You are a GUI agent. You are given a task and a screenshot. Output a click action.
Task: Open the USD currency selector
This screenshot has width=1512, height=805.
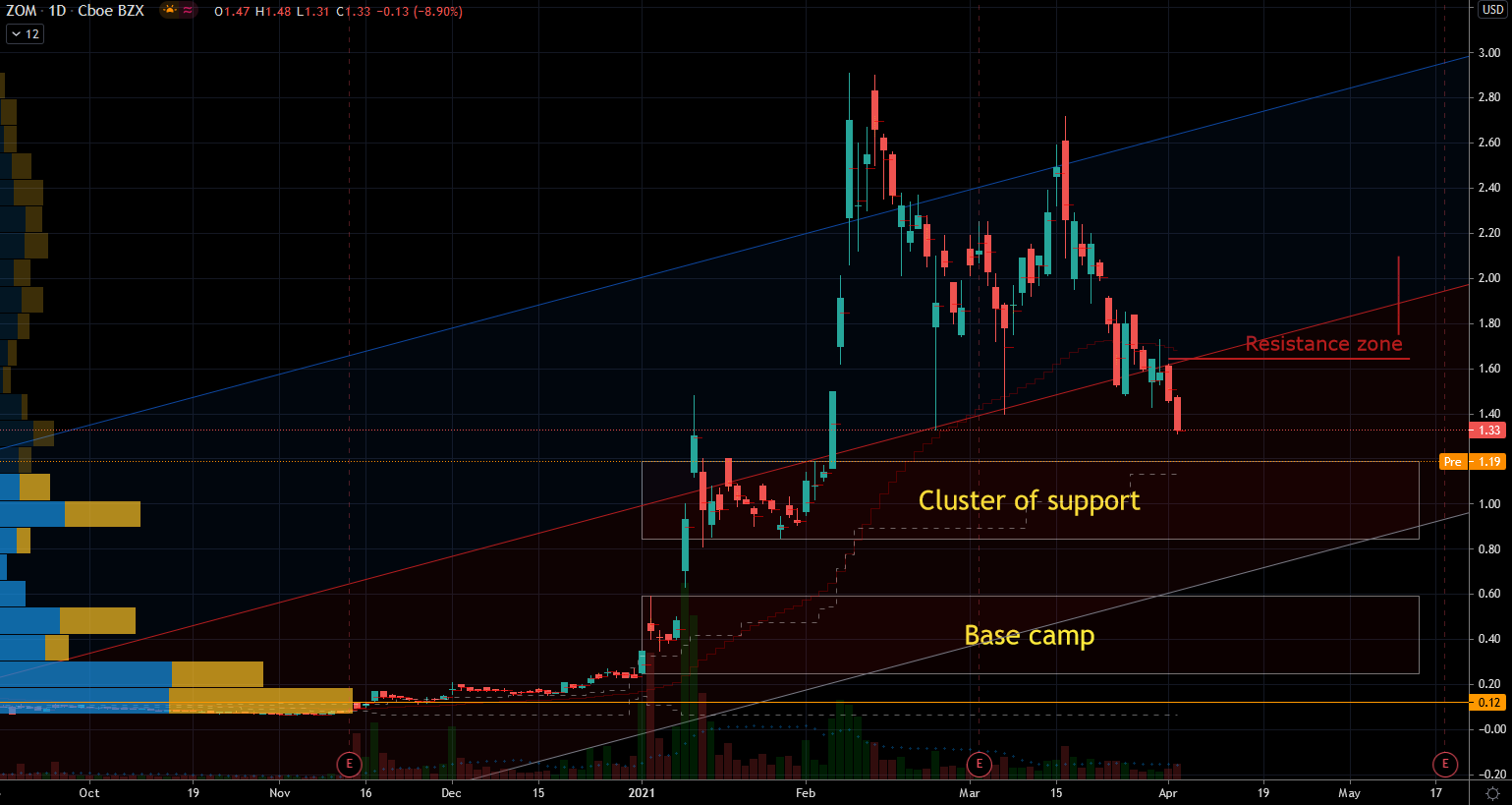pyautogui.click(x=1492, y=10)
